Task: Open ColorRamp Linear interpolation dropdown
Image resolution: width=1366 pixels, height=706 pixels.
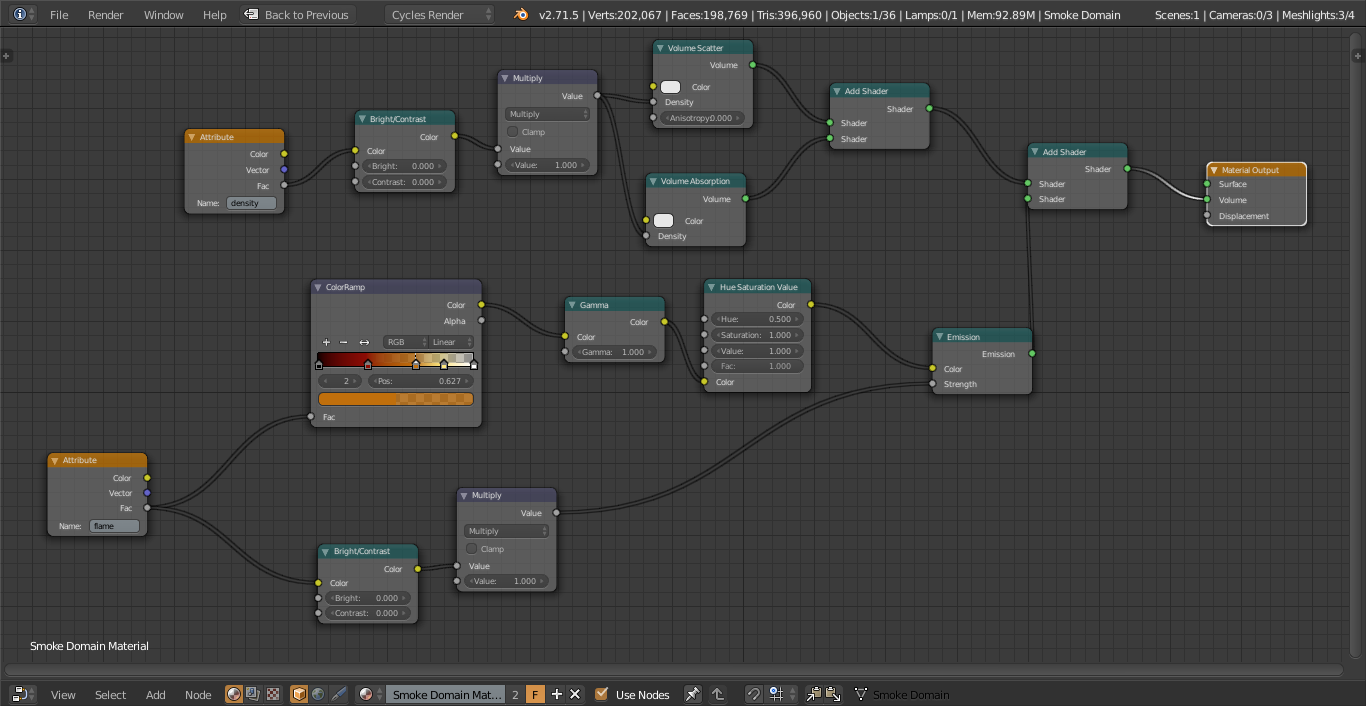Action: [x=451, y=342]
